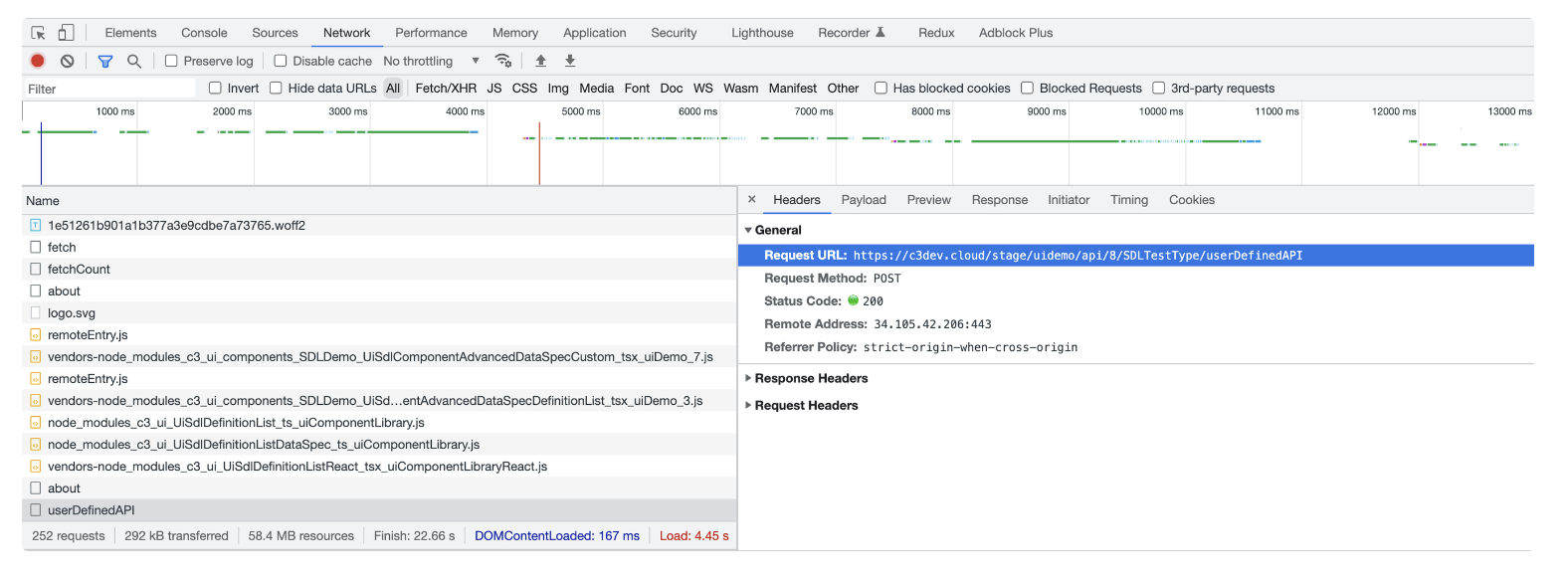Open the Payload tab
1568x583 pixels.
pyautogui.click(x=863, y=200)
